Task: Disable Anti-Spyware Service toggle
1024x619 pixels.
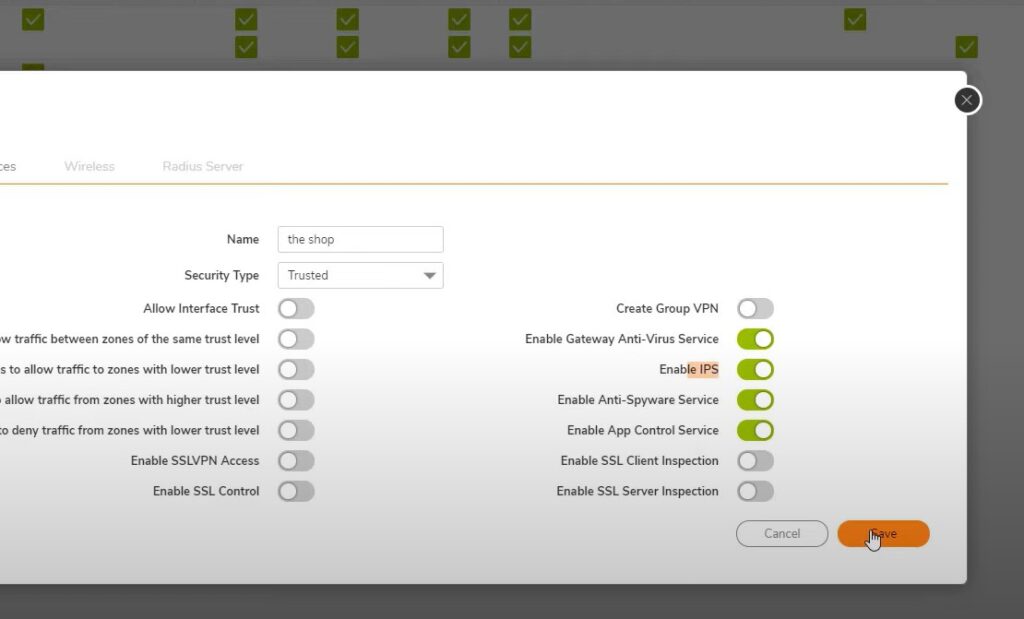Action: (755, 400)
